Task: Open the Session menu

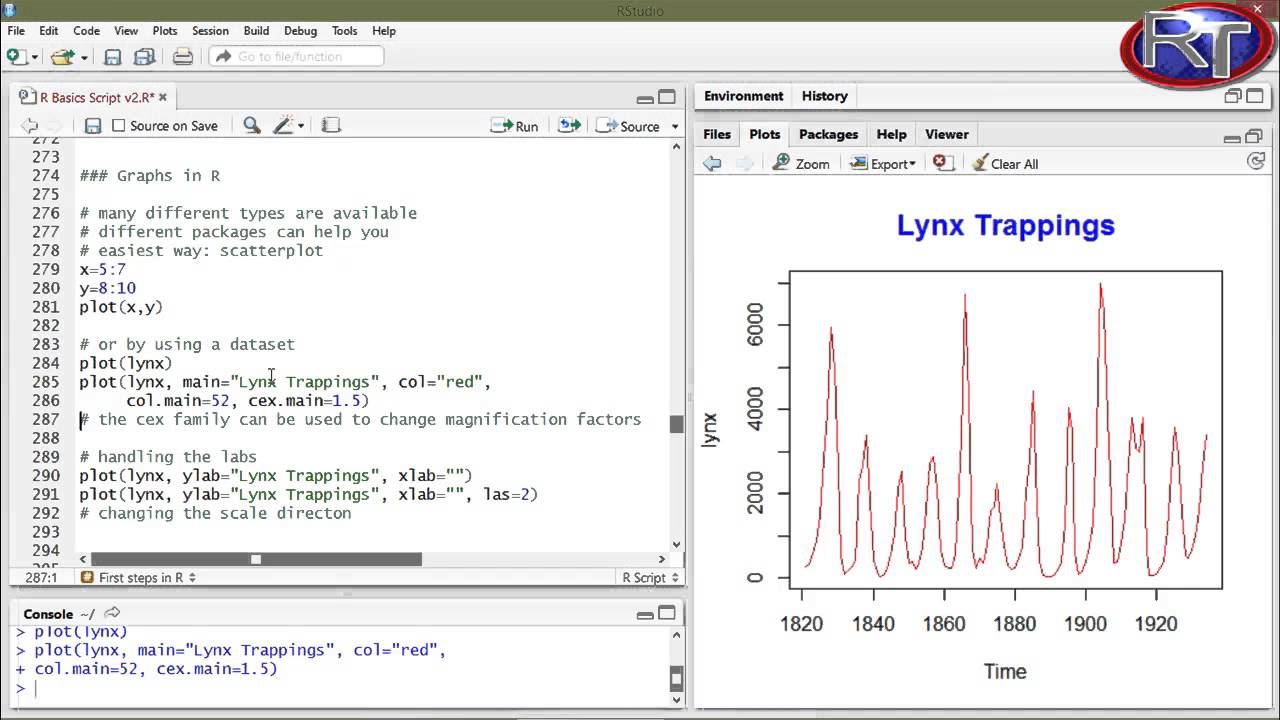Action: coord(210,31)
